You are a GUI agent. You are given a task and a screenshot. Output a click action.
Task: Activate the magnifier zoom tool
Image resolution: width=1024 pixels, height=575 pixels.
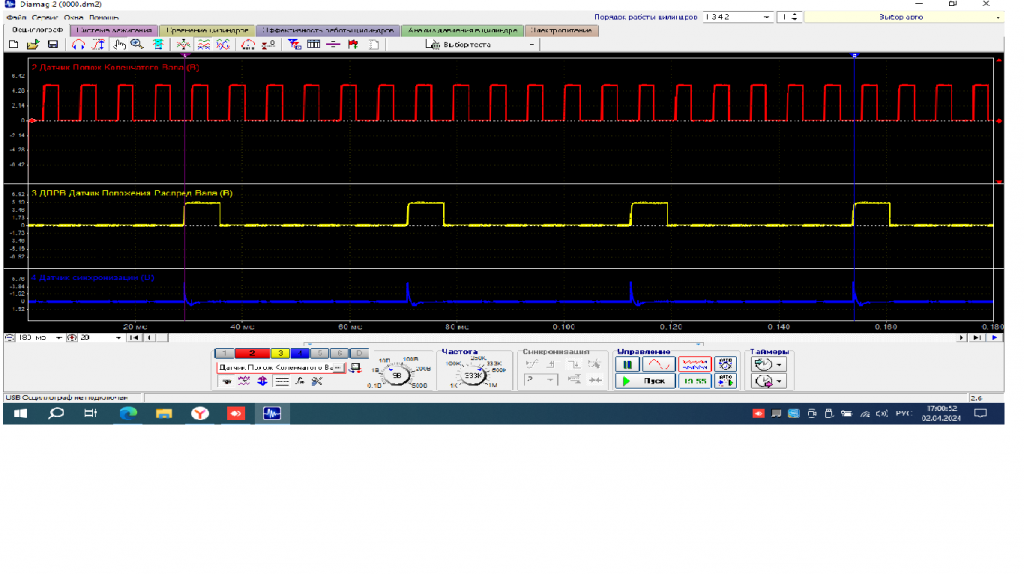pos(137,44)
